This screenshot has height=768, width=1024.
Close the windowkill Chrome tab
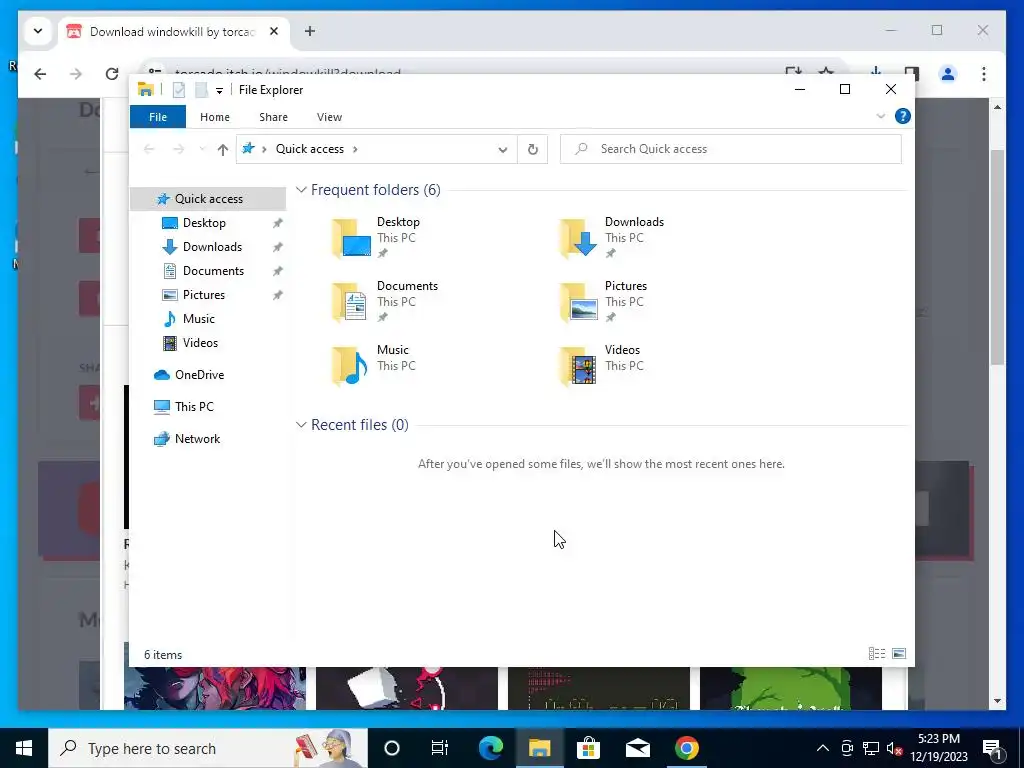tap(274, 31)
